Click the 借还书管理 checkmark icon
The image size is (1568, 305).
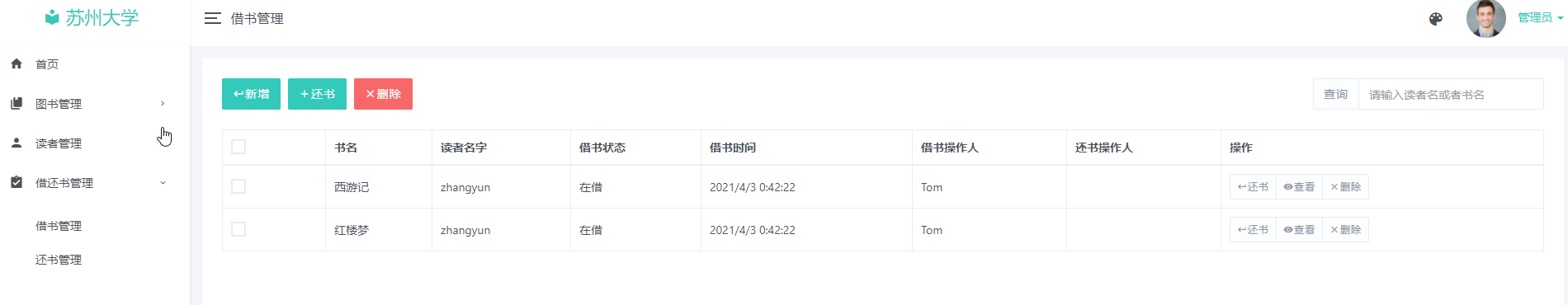point(17,182)
